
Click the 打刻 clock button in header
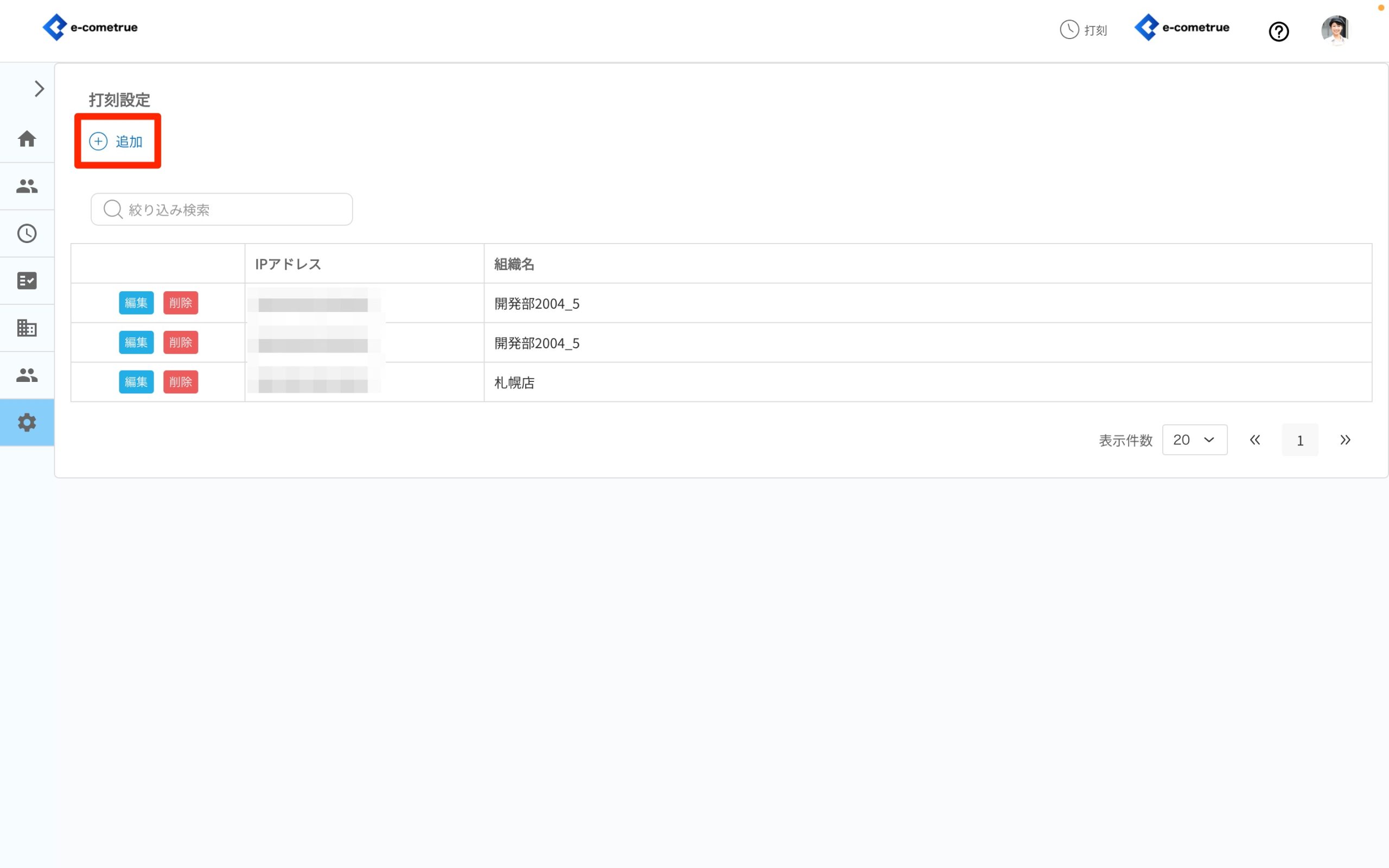tap(1083, 30)
